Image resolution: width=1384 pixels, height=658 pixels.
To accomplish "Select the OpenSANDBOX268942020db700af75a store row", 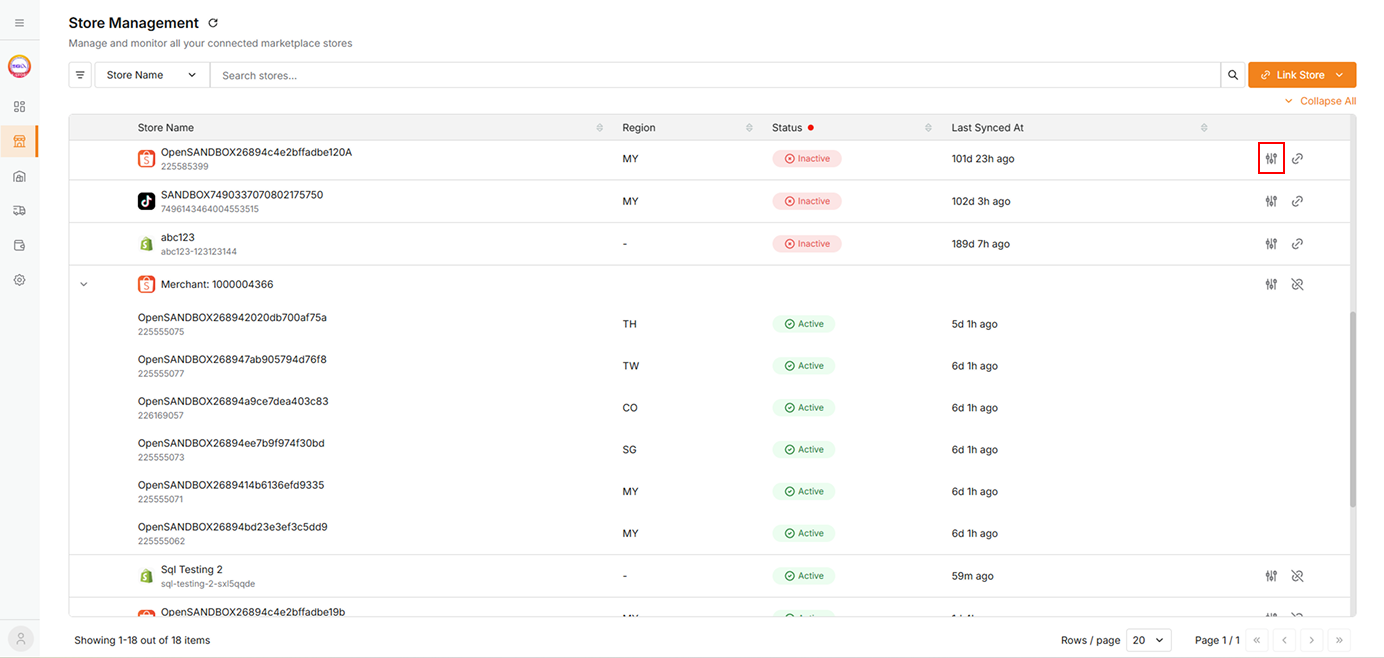I will (x=710, y=324).
